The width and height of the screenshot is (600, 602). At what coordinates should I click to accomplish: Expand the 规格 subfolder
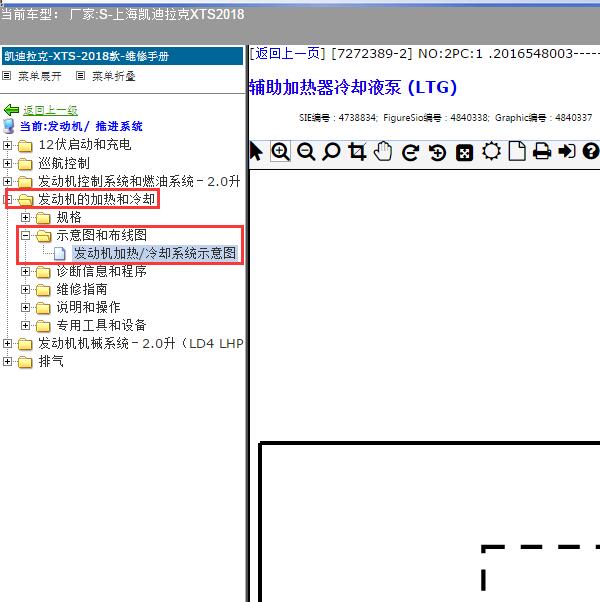click(25, 217)
